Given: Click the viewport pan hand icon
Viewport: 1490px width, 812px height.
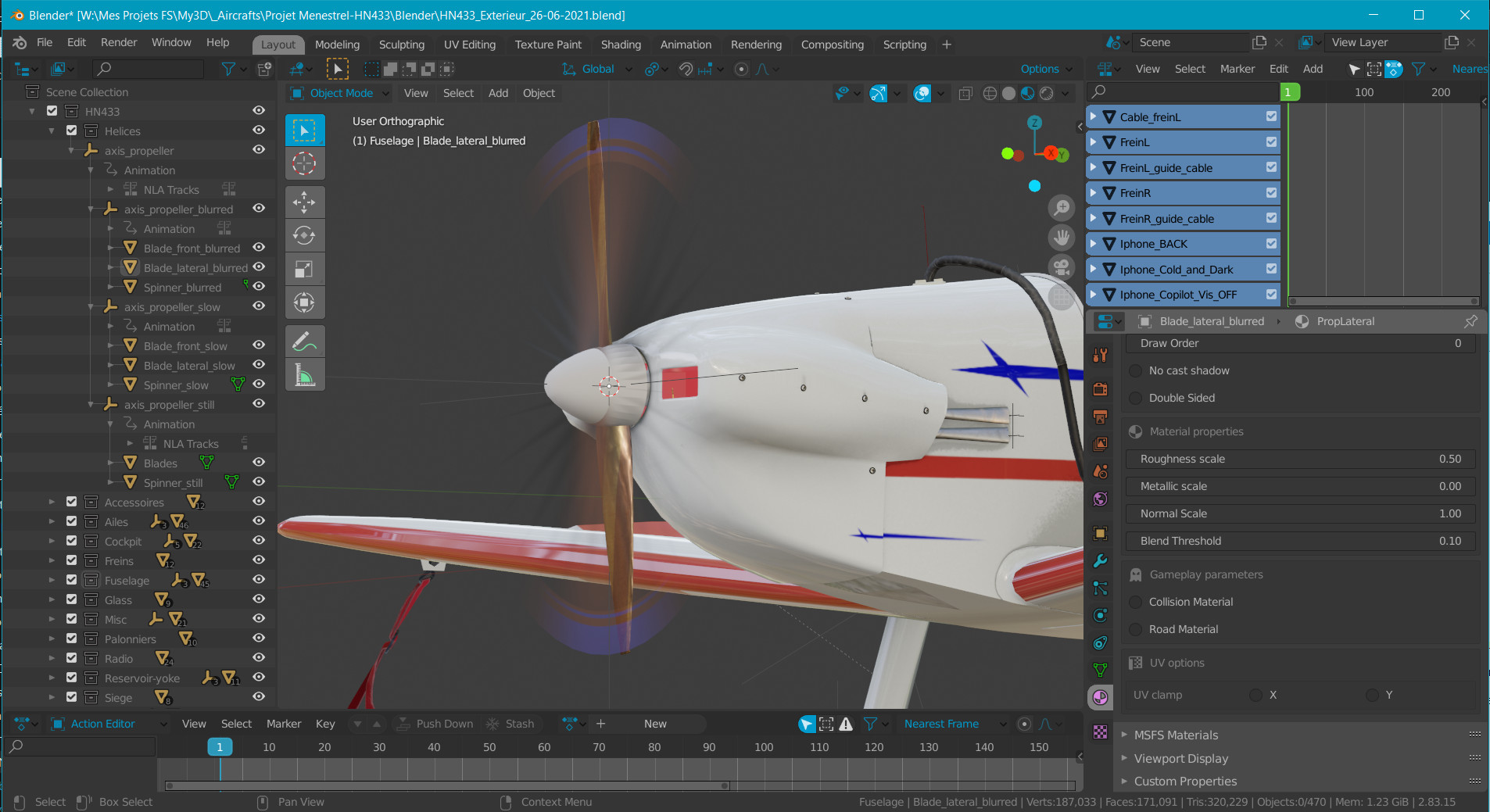Looking at the screenshot, I should click(x=1062, y=238).
